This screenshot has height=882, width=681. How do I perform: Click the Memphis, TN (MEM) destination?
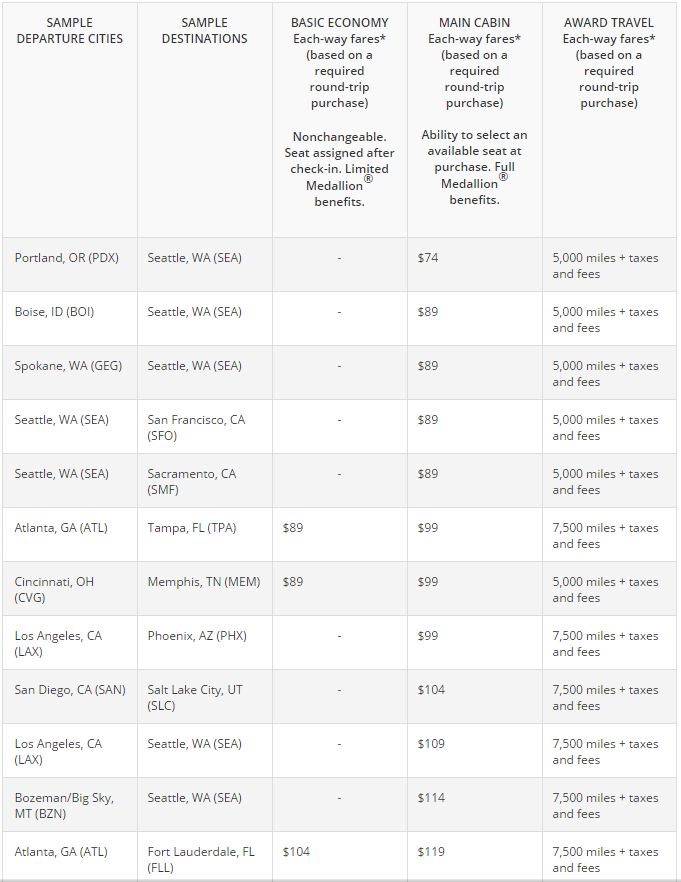(x=203, y=582)
